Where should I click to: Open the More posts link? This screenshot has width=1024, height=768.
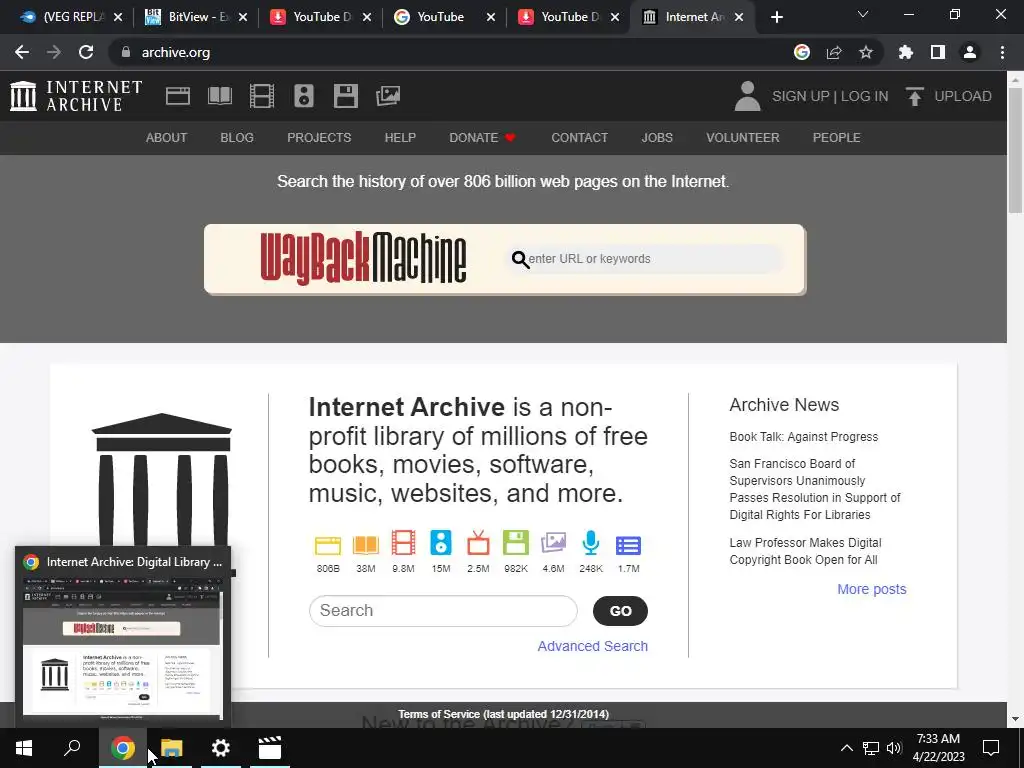872,589
